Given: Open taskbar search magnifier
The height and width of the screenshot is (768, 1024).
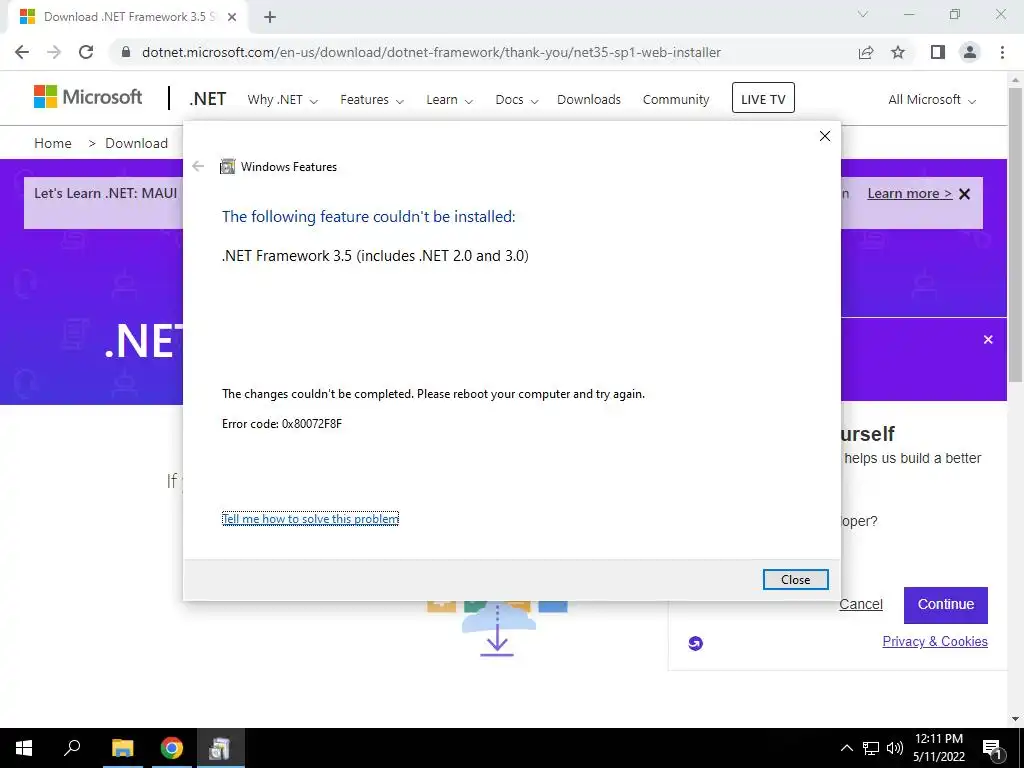Looking at the screenshot, I should (x=72, y=748).
